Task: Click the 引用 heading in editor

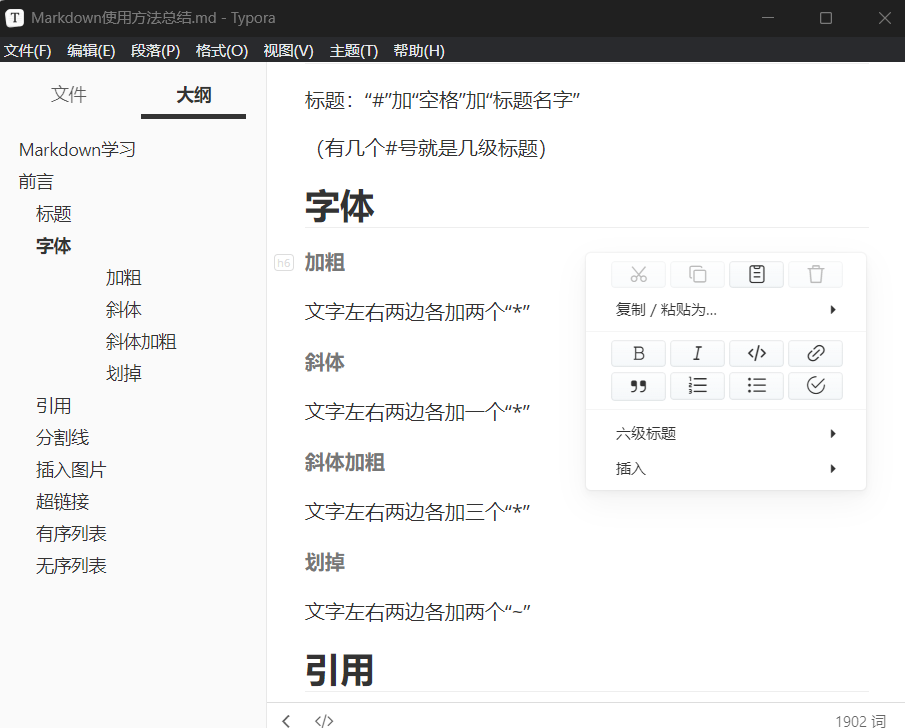Action: pyautogui.click(x=339, y=671)
